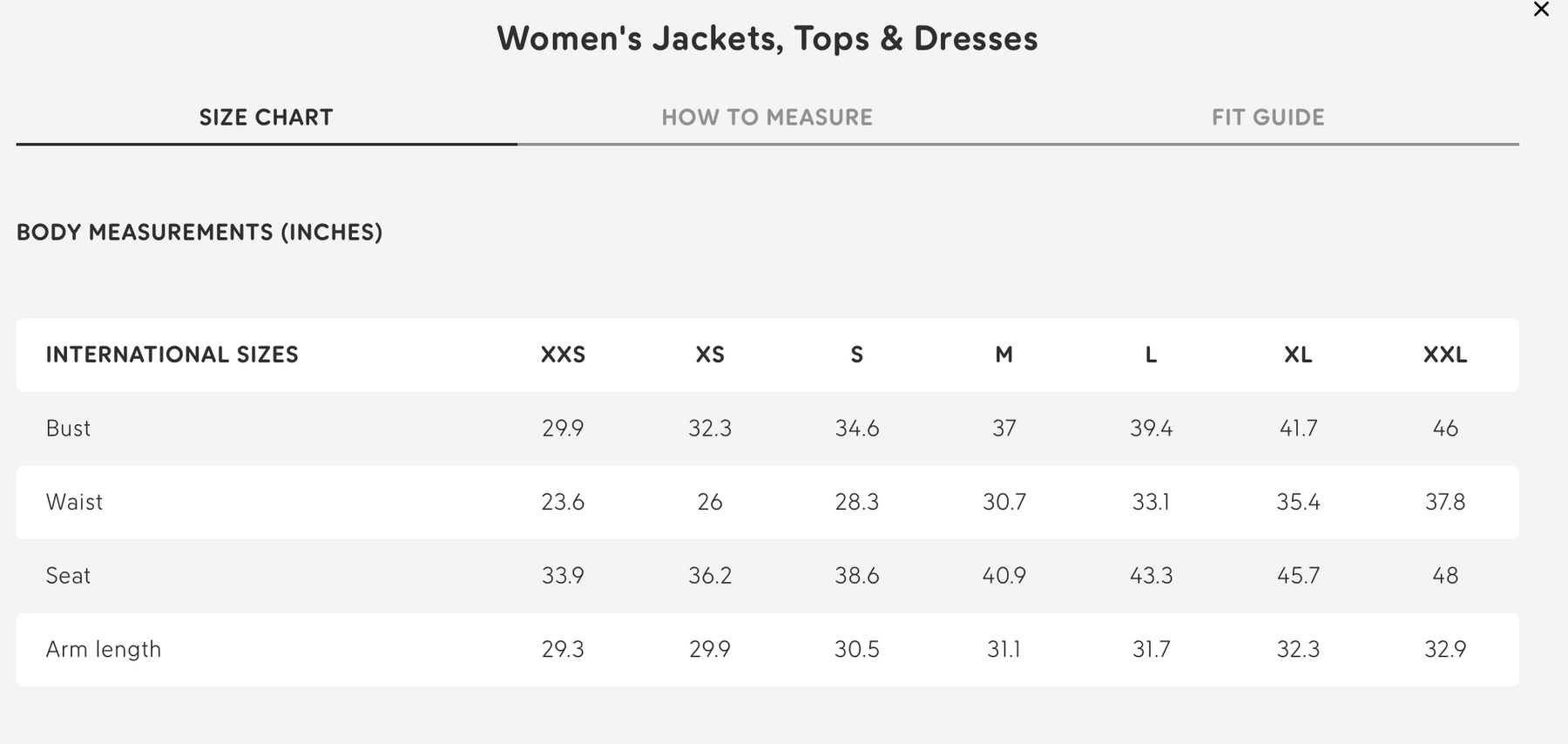
Task: Click the International Sizes header
Action: (x=172, y=355)
